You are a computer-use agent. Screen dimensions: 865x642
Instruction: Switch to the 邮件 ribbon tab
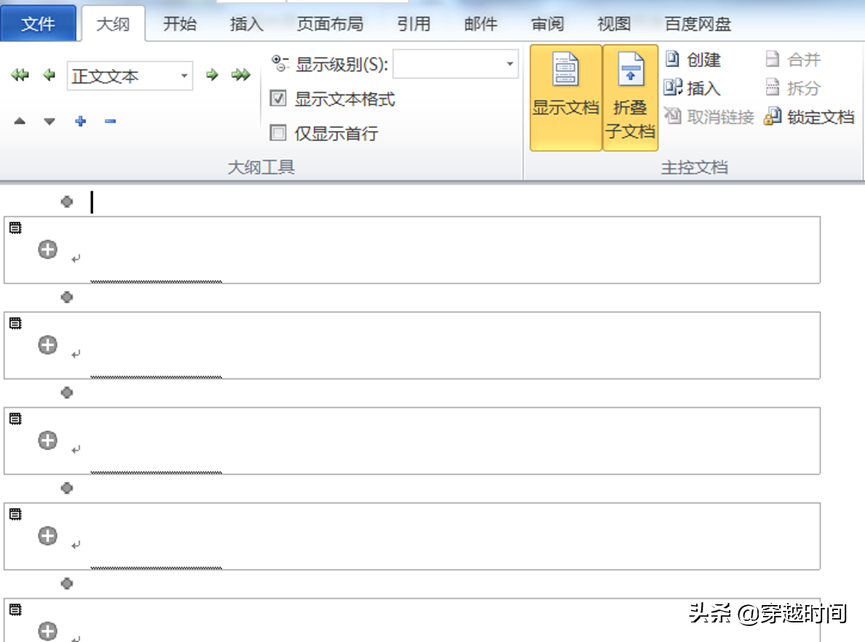[480, 24]
